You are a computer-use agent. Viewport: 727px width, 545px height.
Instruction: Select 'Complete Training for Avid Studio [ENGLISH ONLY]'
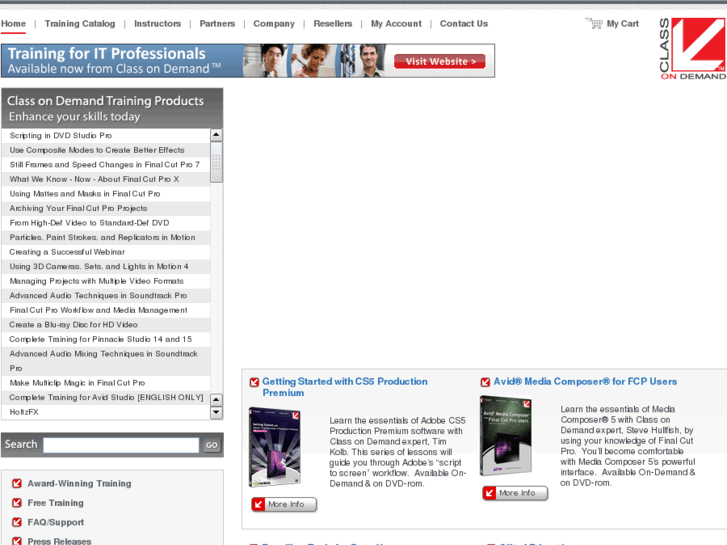pyautogui.click(x=106, y=398)
